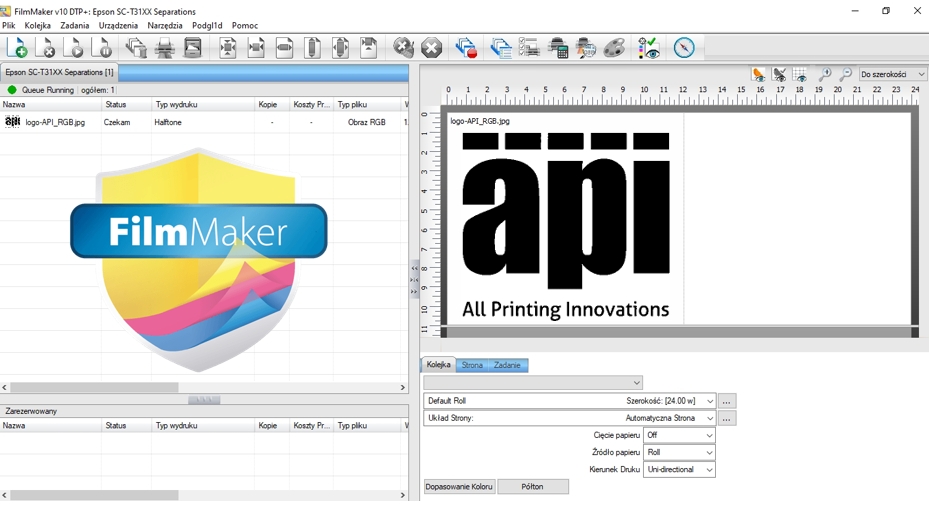
Task: Click the printer icon in the toolbar
Action: (x=165, y=48)
